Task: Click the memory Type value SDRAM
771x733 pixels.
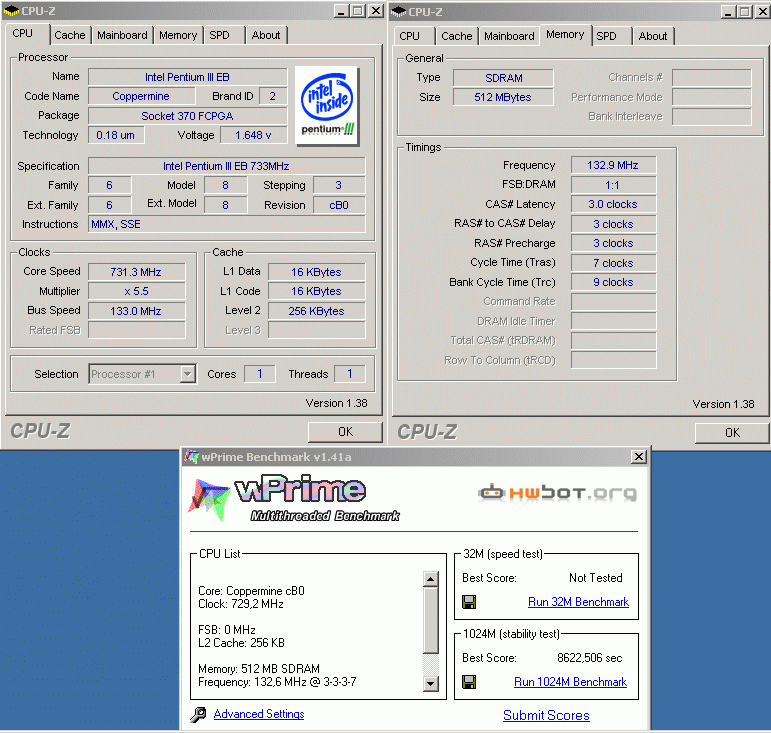Action: click(504, 78)
